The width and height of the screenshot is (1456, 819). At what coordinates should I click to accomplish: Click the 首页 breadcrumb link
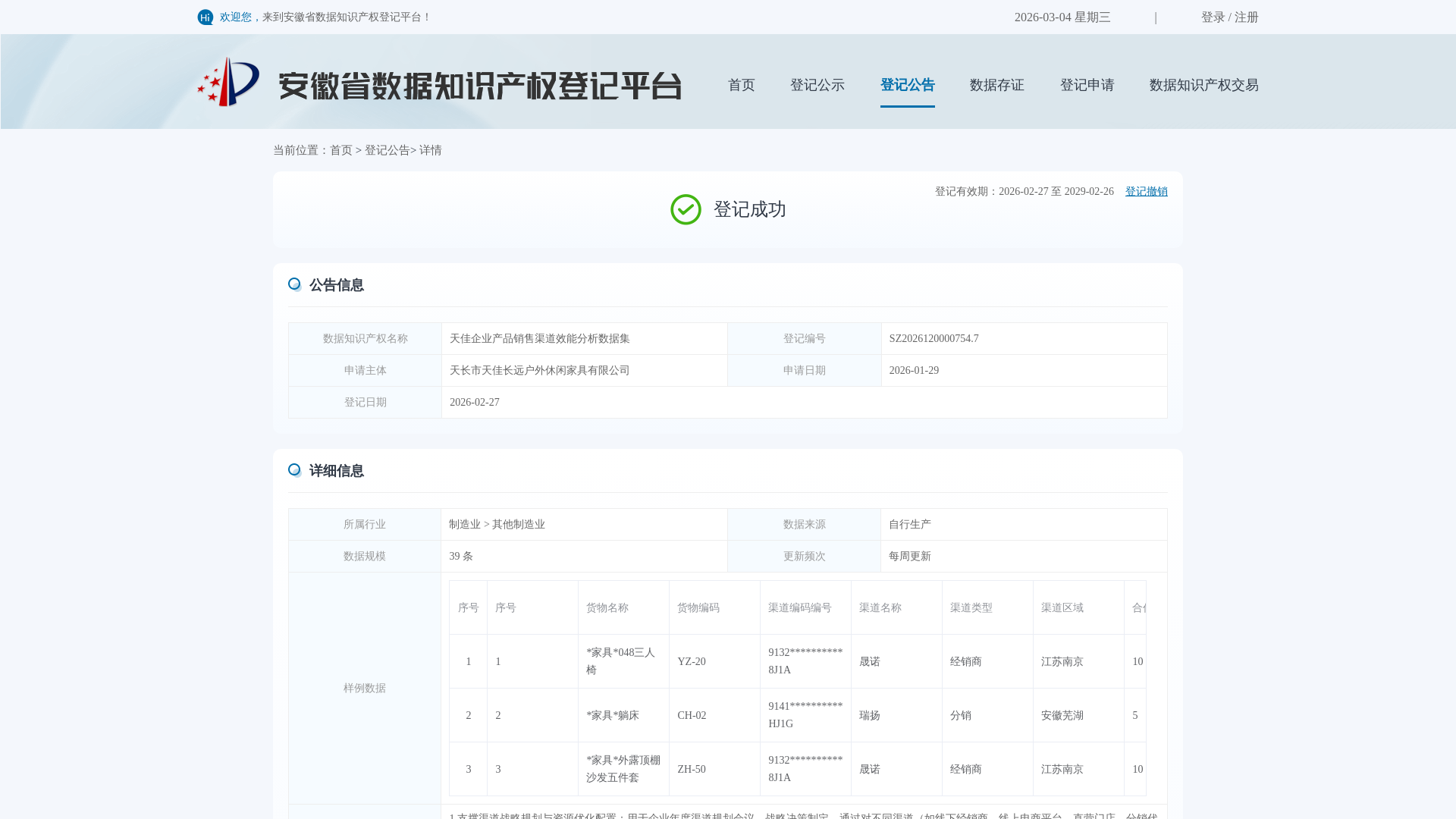[x=341, y=150]
